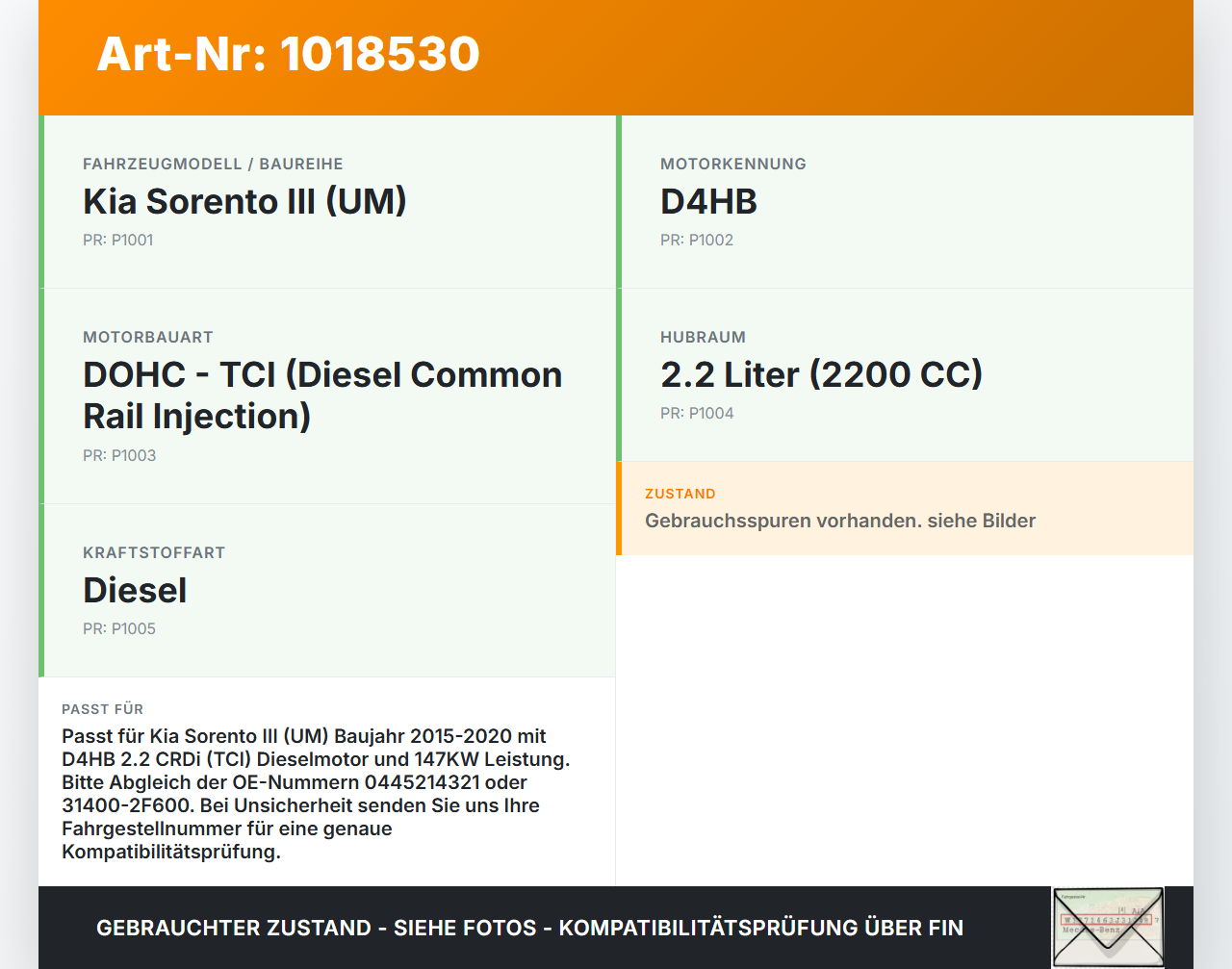Click the orange 'ZUSTAND' label
Image resolution: width=1232 pixels, height=969 pixels.
click(680, 494)
